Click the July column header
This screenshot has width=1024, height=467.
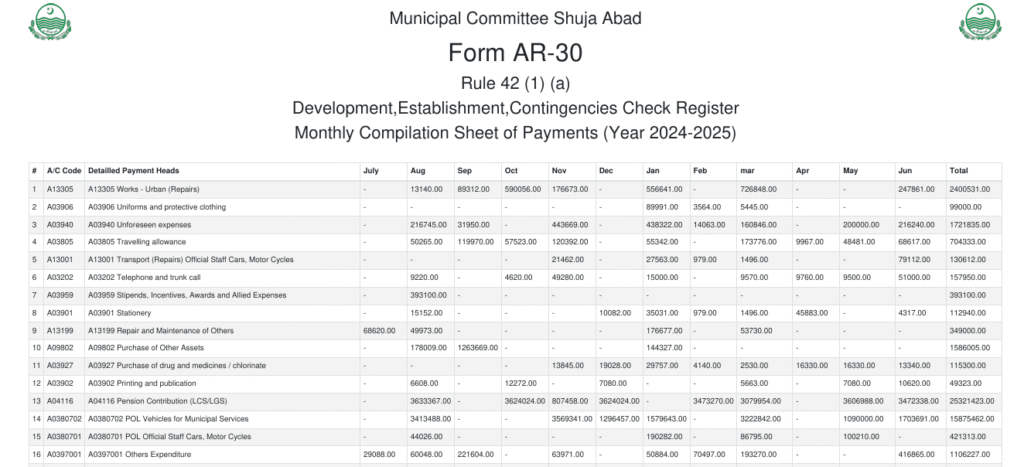[371, 171]
